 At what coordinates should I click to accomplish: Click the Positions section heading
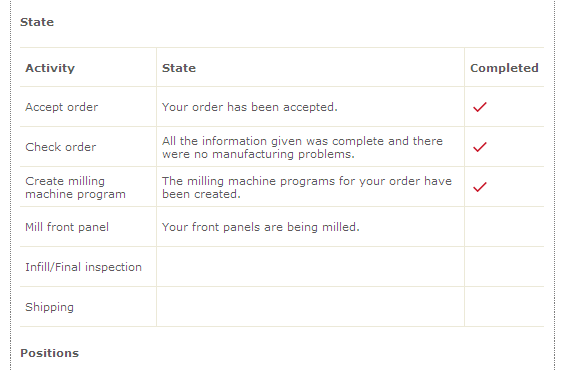(x=49, y=353)
